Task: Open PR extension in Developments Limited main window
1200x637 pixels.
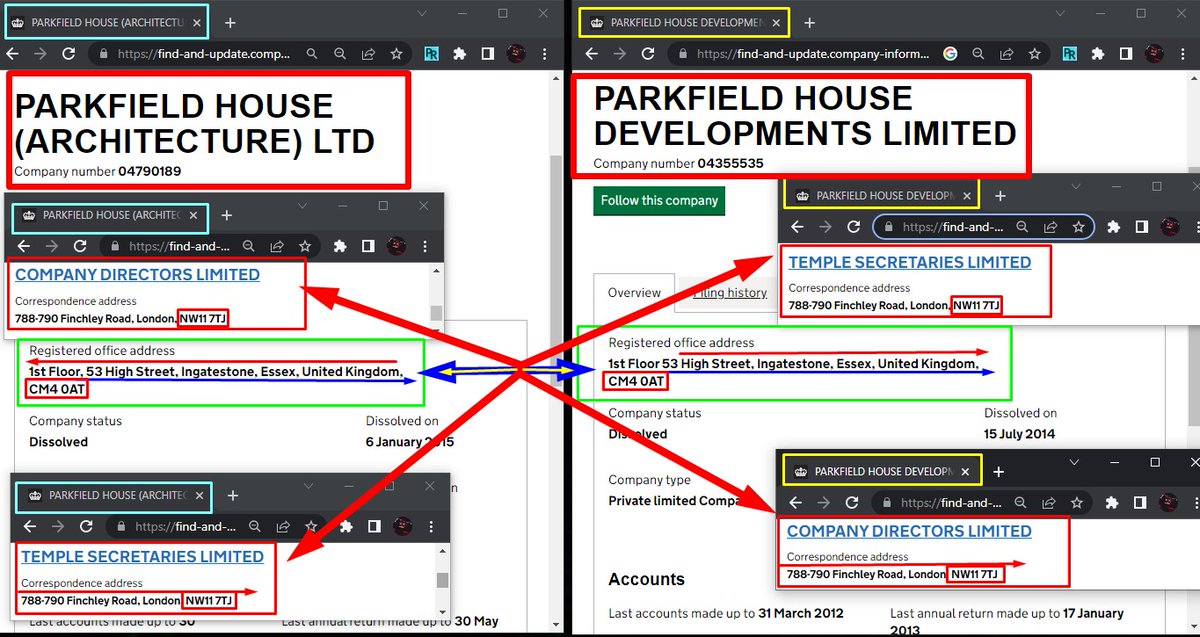Action: (x=1069, y=54)
